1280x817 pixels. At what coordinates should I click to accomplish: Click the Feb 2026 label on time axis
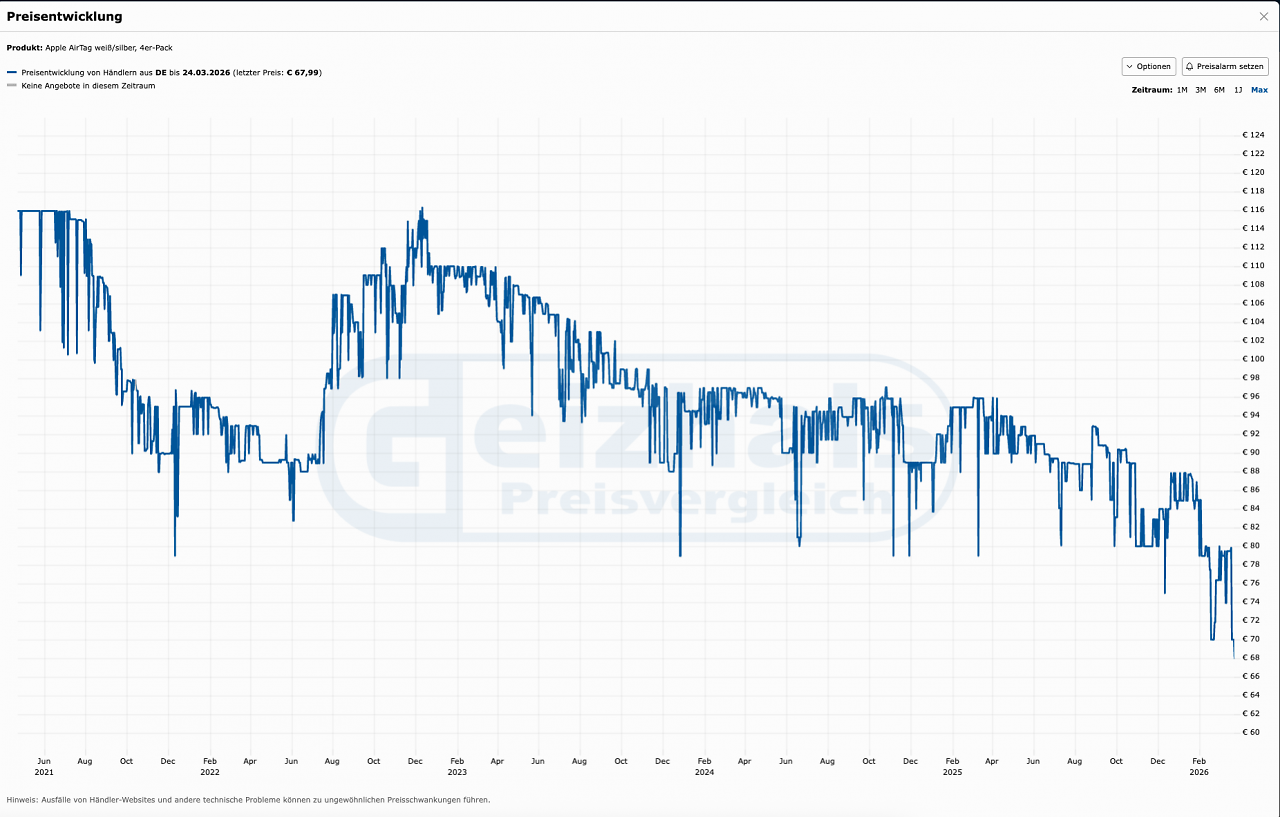1199,766
